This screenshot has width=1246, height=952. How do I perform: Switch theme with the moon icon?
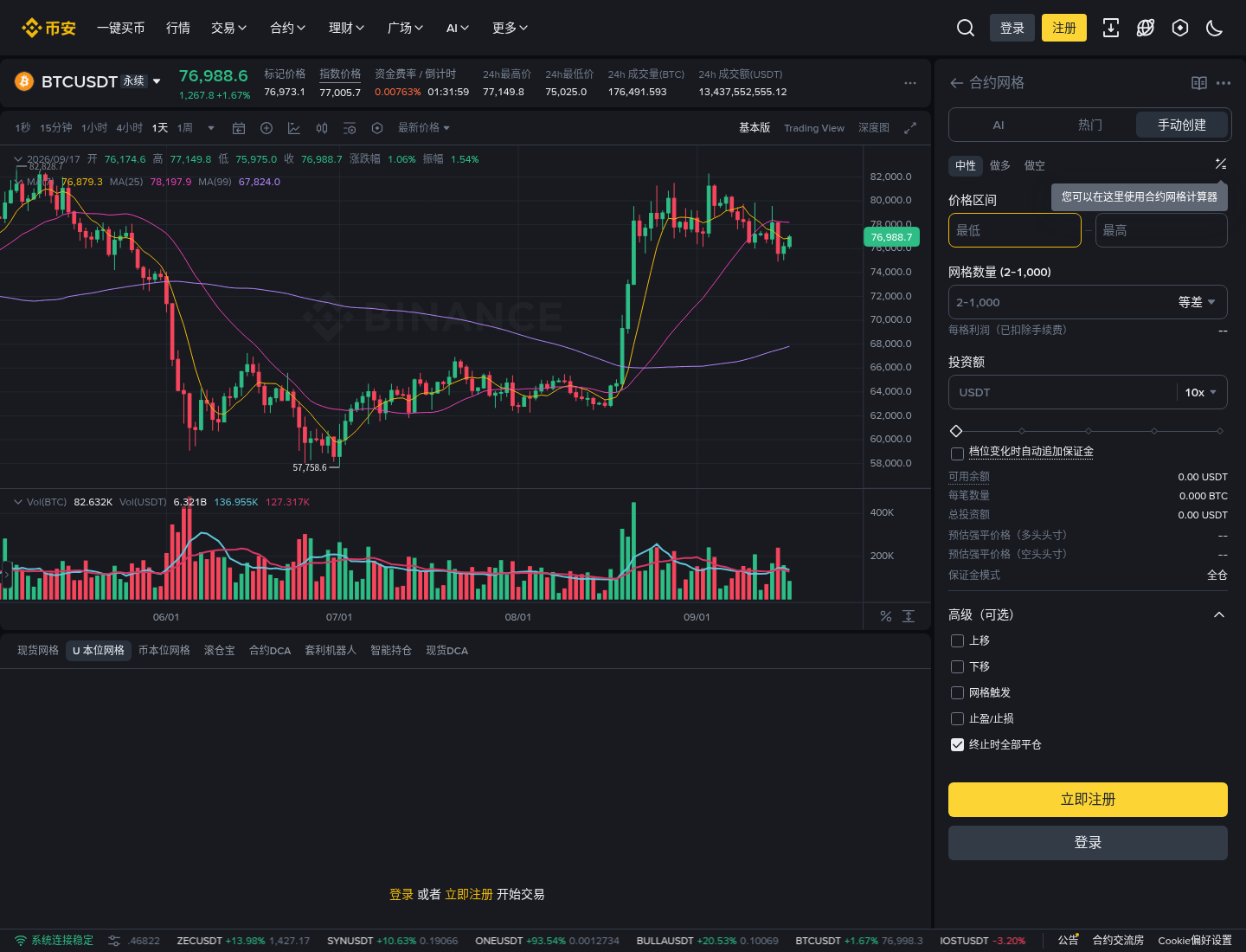coord(1215,28)
